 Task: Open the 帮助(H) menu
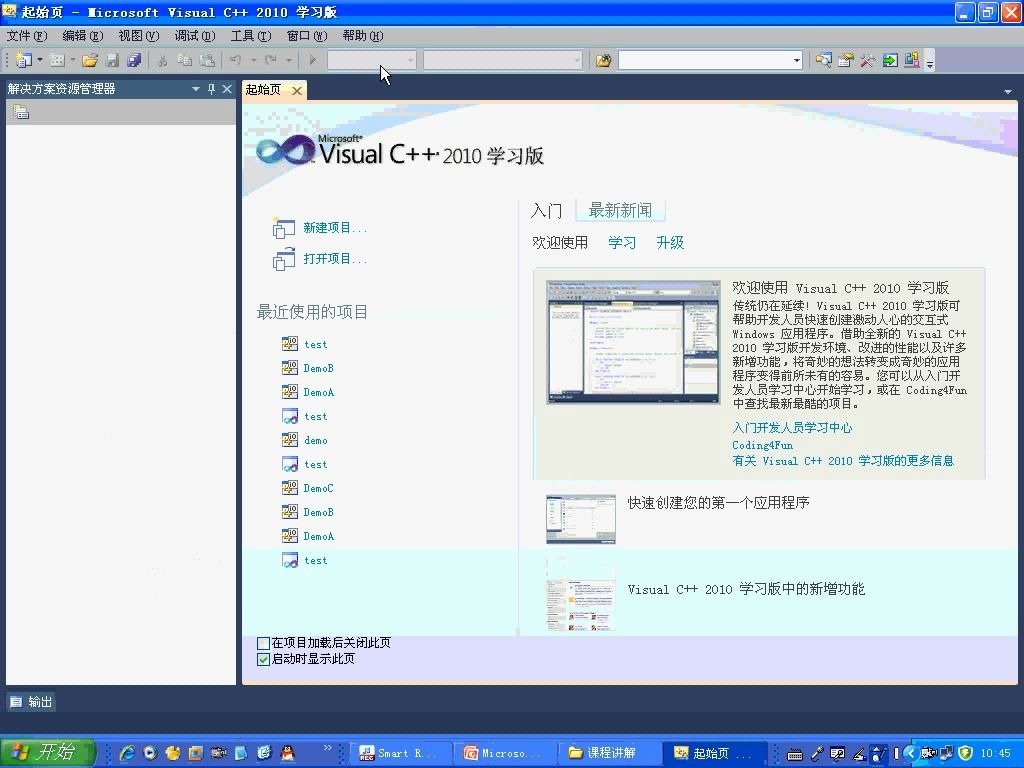(x=363, y=36)
